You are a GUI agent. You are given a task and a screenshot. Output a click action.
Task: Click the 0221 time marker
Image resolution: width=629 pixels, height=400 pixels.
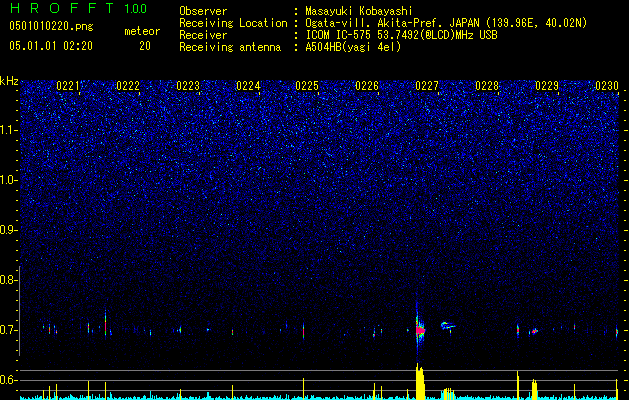[x=68, y=86]
